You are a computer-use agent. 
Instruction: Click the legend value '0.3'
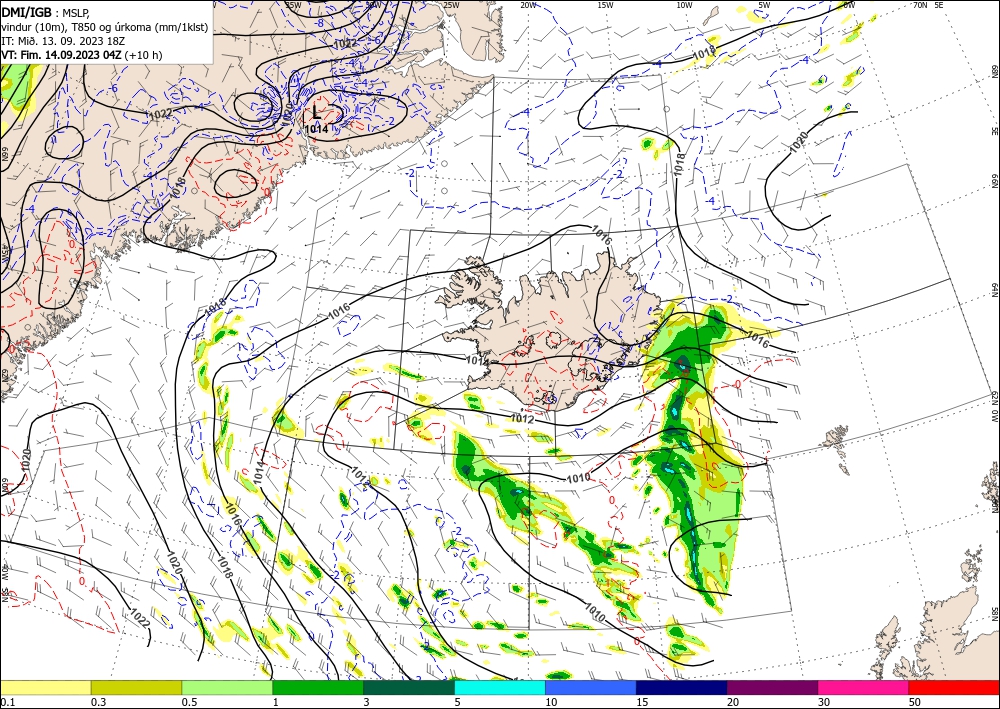tap(98, 703)
